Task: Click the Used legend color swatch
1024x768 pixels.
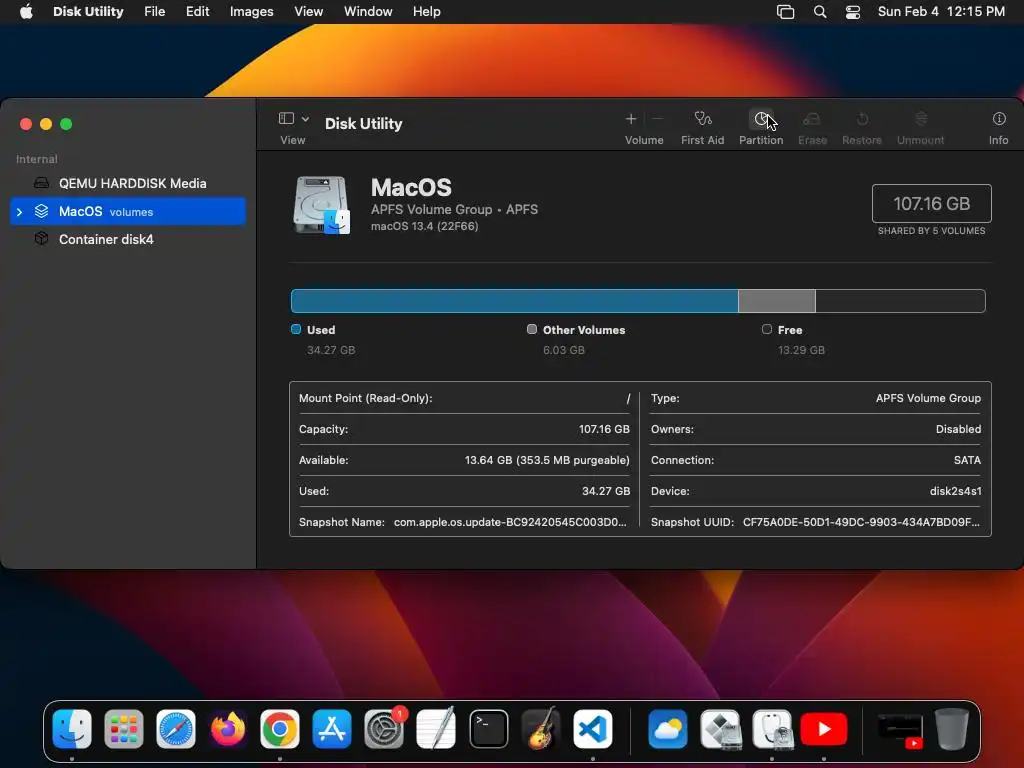Action: (x=296, y=329)
